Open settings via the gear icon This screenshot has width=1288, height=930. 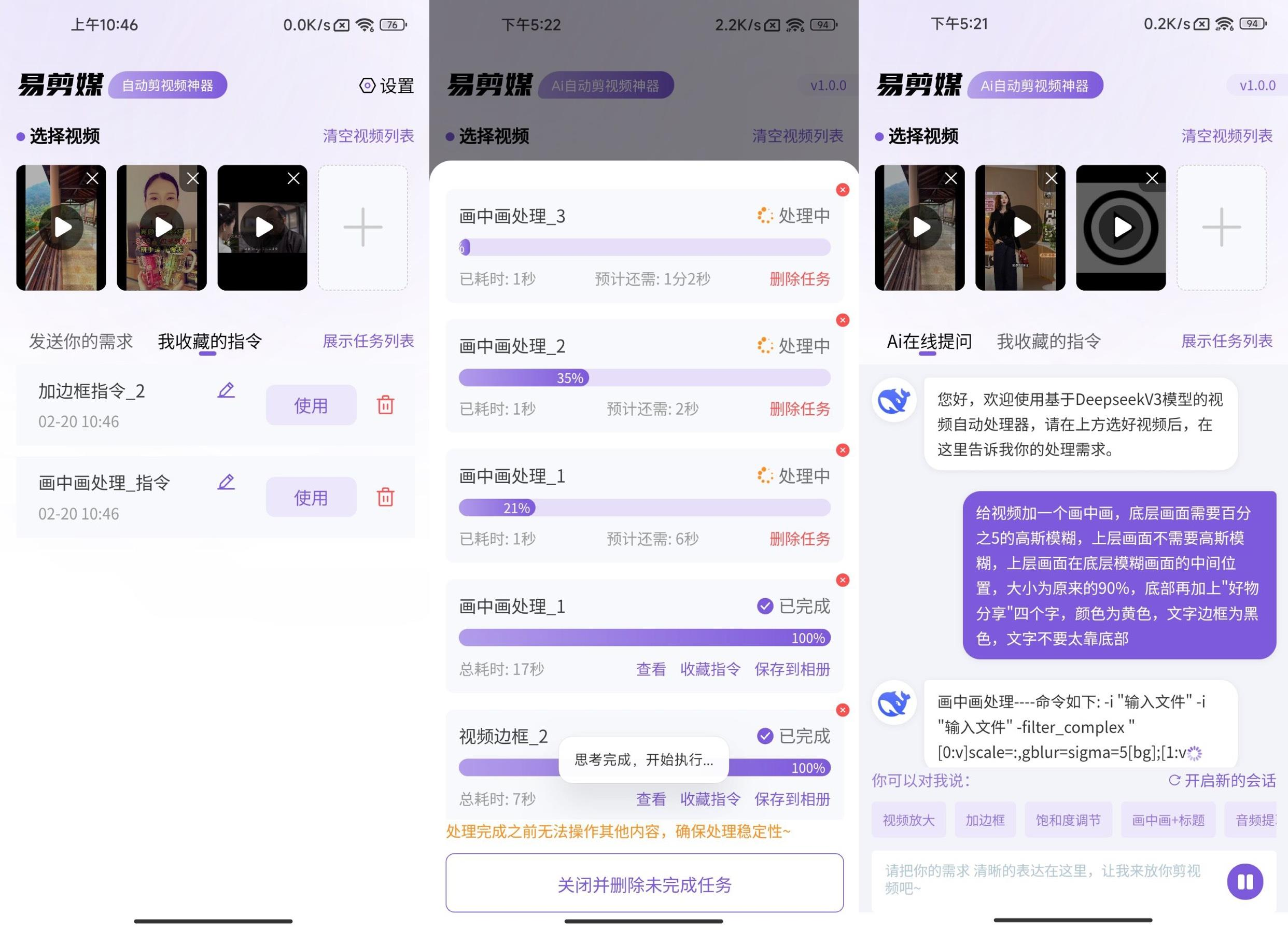pos(368,85)
